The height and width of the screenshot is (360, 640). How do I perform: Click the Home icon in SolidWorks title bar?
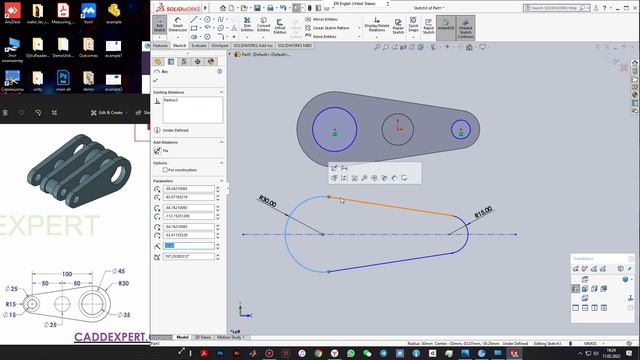tap(222, 8)
